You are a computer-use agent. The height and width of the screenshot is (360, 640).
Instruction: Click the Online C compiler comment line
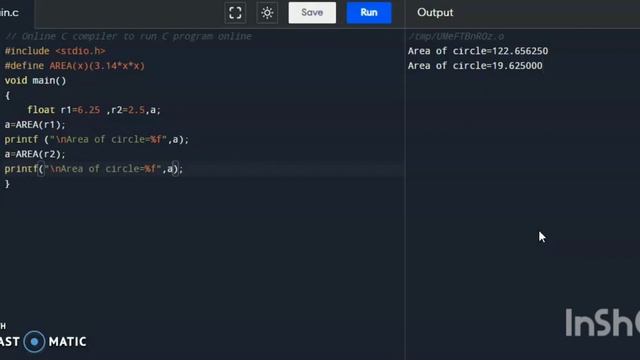click(x=129, y=36)
